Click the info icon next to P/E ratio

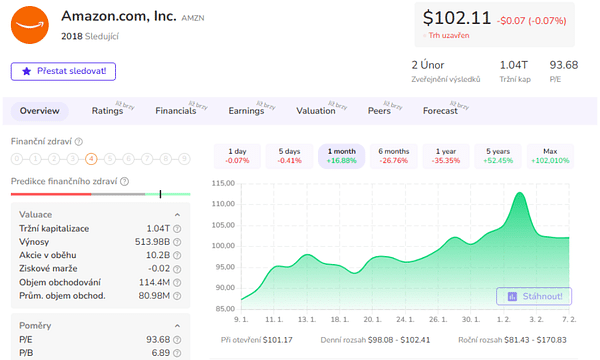click(x=177, y=340)
